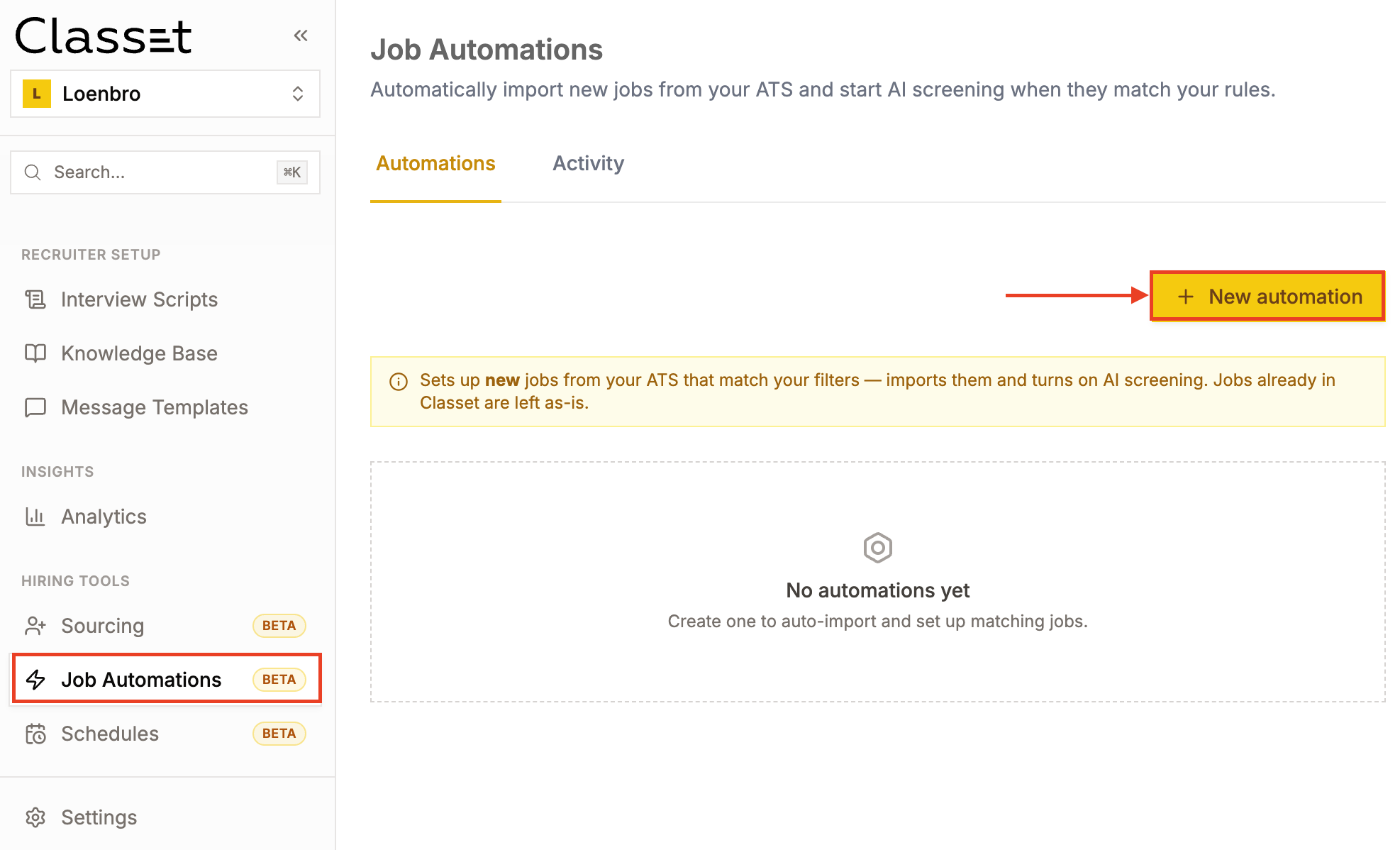The height and width of the screenshot is (850, 1400).
Task: Go to Analytics
Action: 165,517
